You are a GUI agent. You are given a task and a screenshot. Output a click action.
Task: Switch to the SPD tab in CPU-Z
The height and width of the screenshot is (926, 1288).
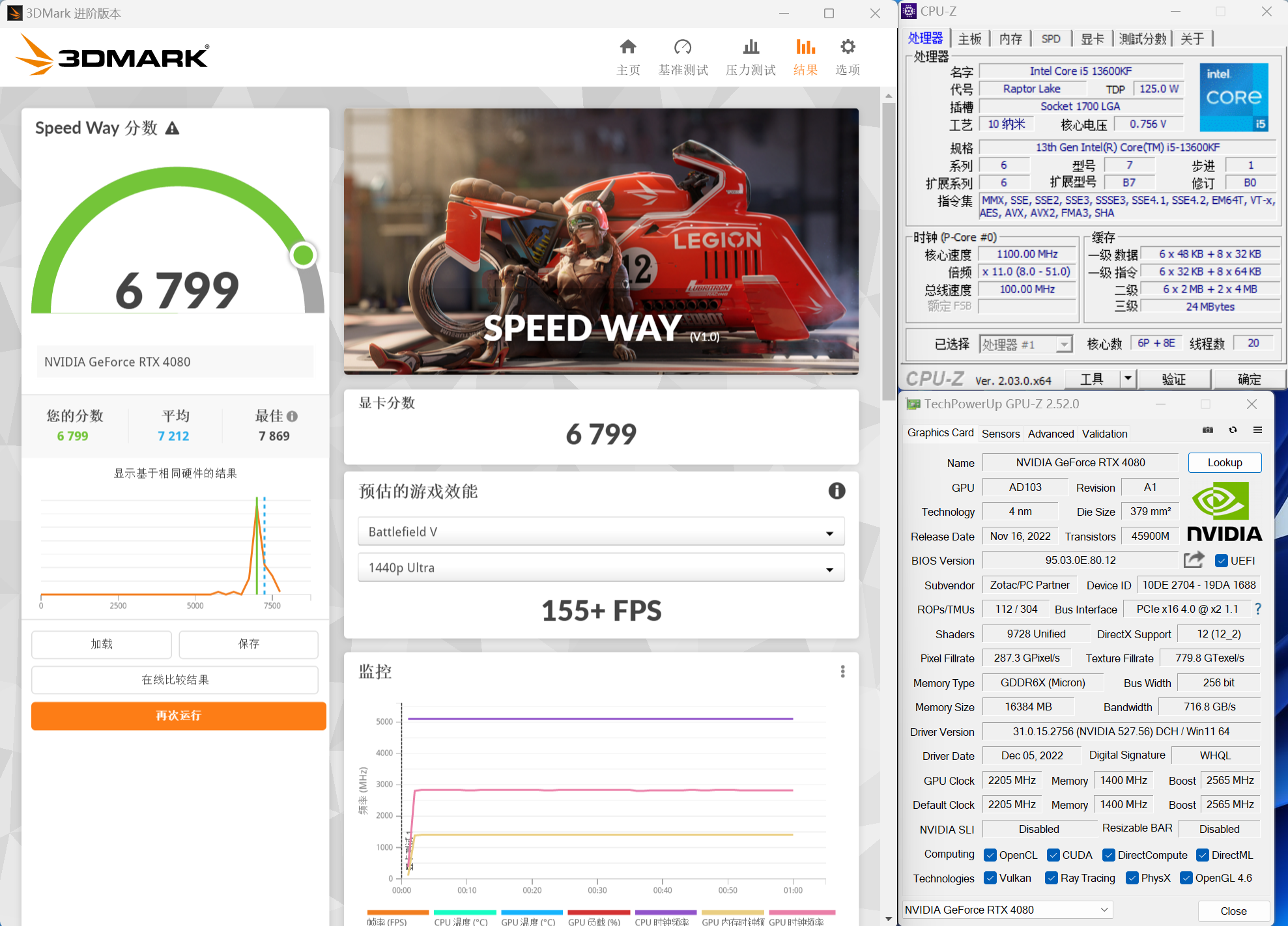[1051, 38]
